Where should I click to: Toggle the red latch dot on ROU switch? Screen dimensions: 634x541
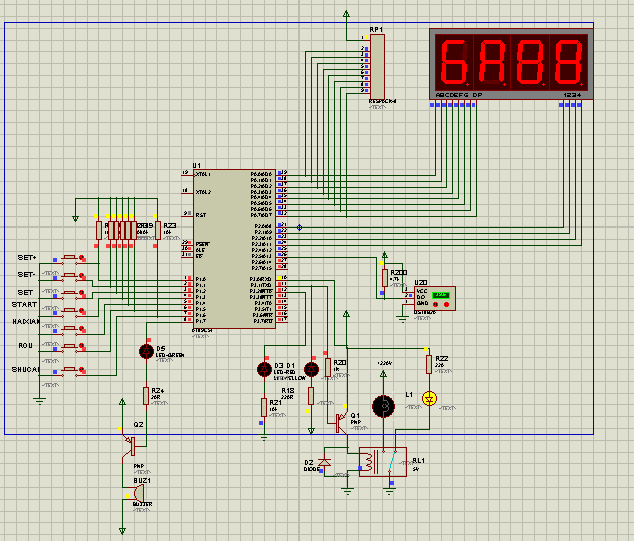click(x=82, y=346)
